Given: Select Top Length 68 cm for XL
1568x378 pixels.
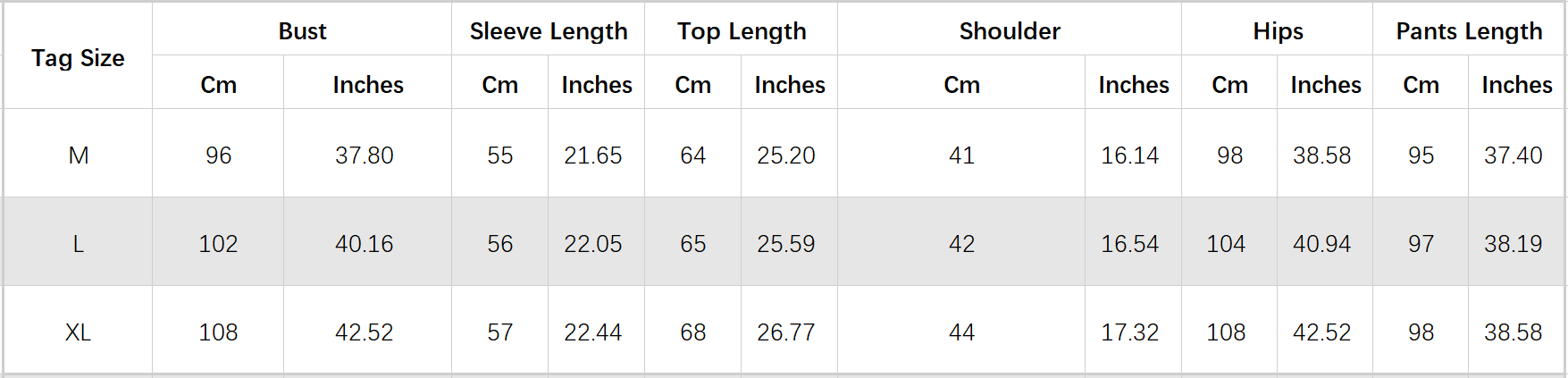Looking at the screenshot, I should point(693,332).
